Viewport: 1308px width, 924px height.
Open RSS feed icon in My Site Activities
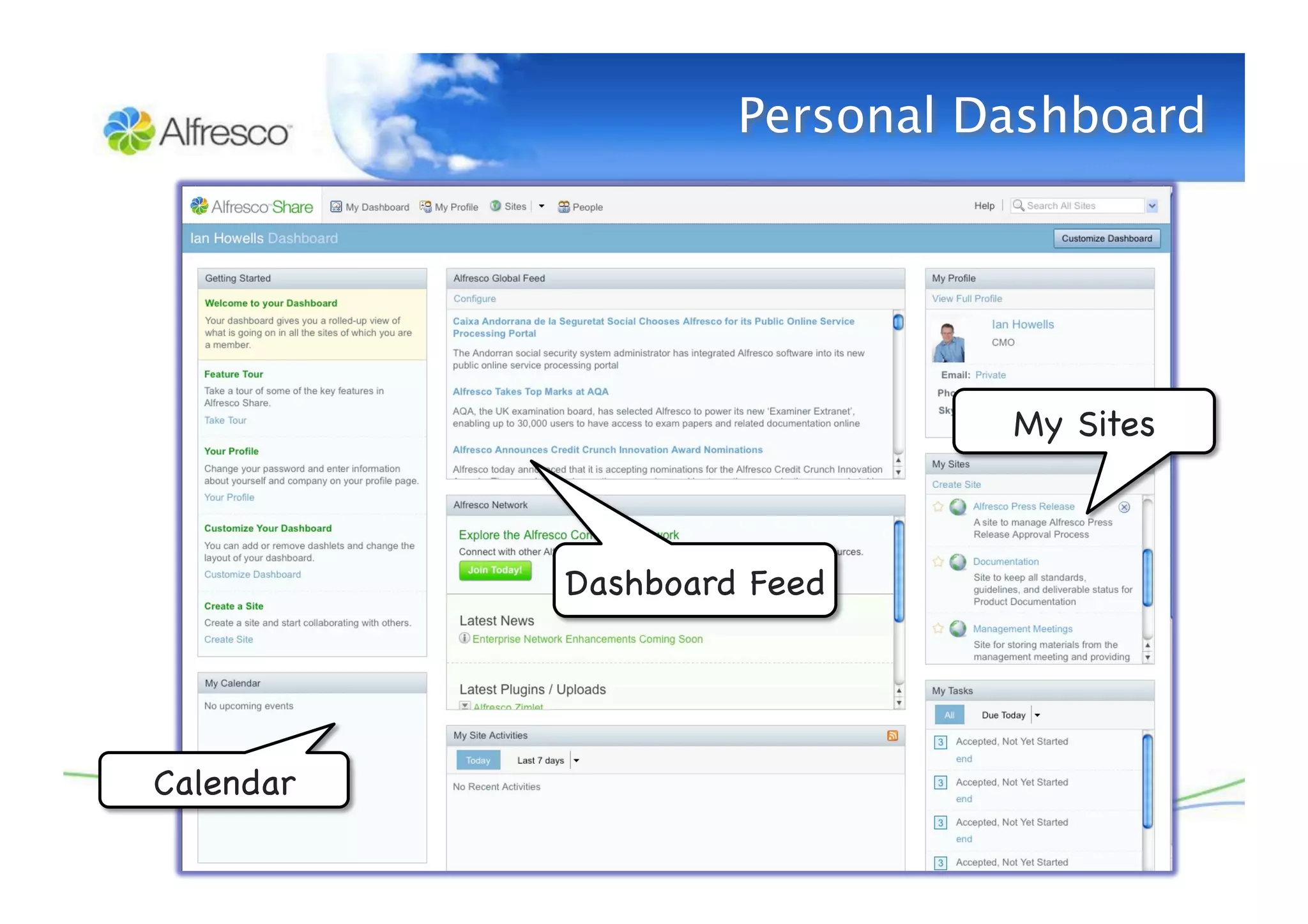(x=892, y=735)
